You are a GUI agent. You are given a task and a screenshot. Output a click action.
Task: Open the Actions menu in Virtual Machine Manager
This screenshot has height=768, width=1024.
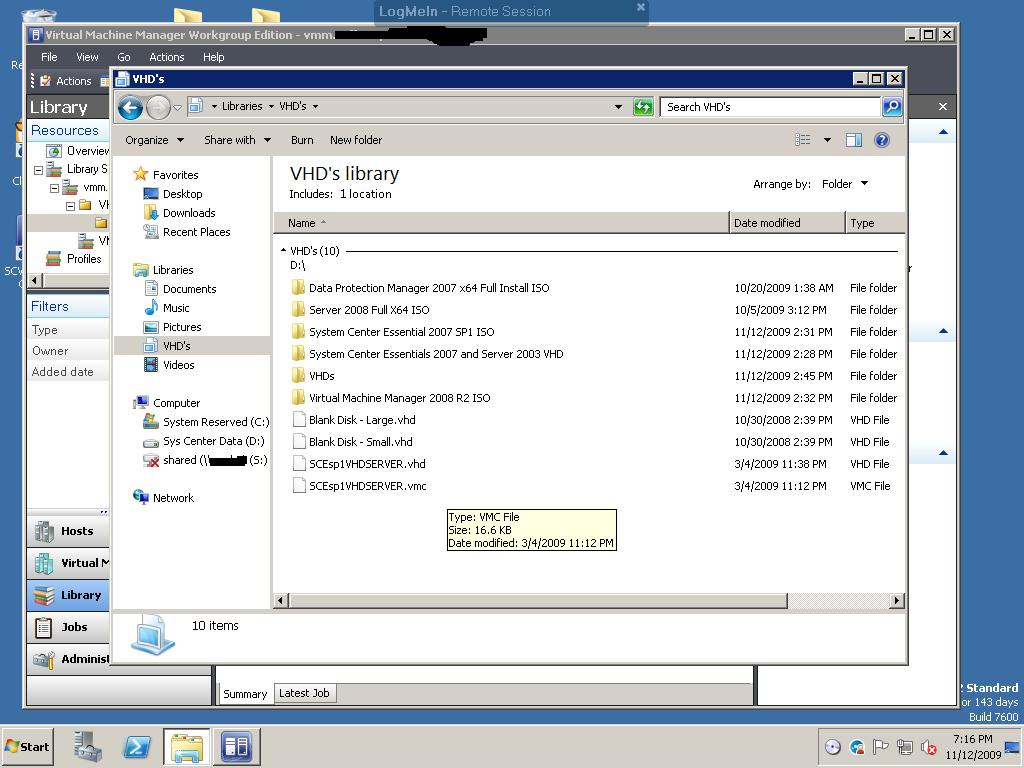[x=166, y=57]
